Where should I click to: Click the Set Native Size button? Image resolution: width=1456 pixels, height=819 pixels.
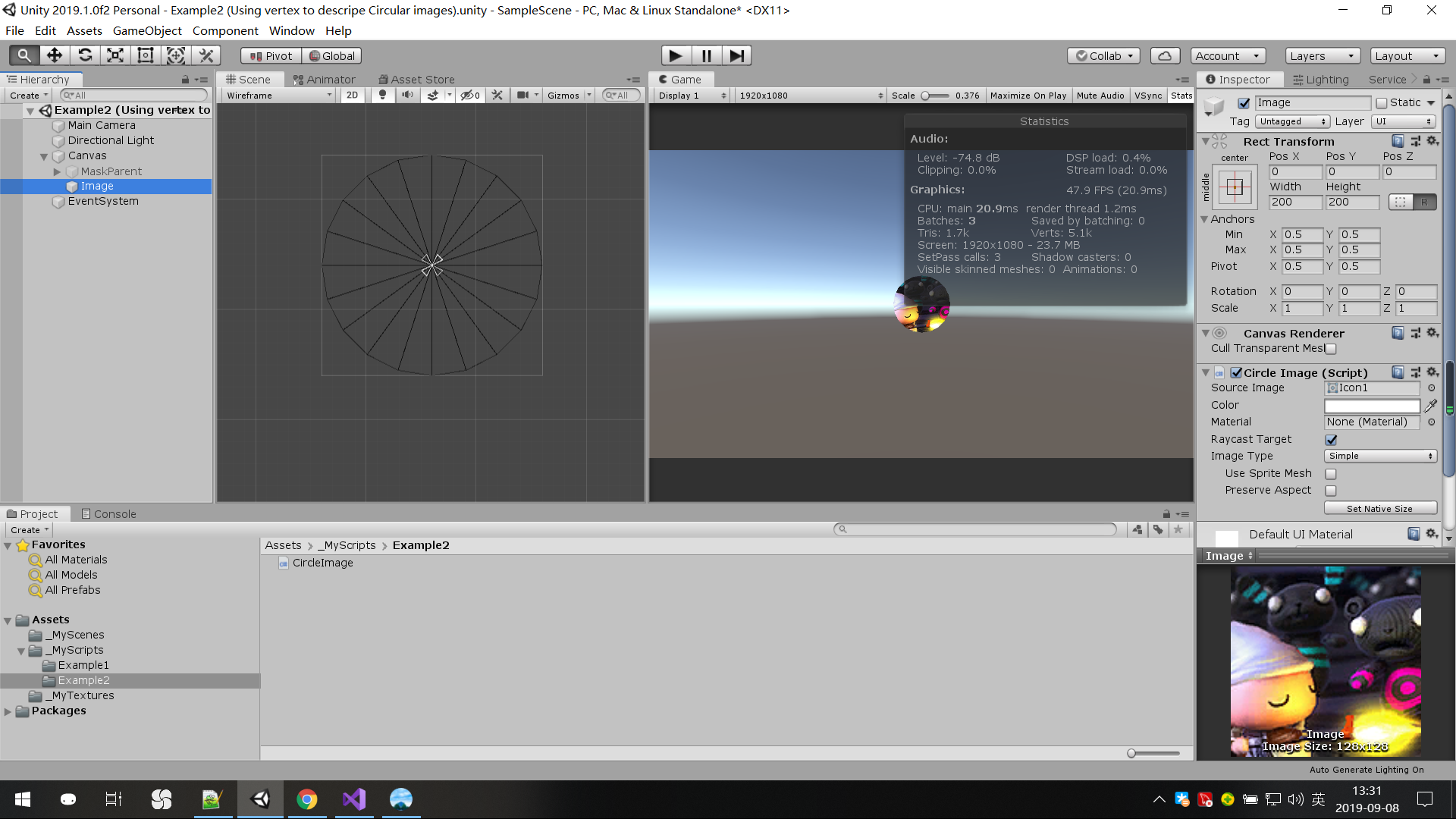(1379, 509)
